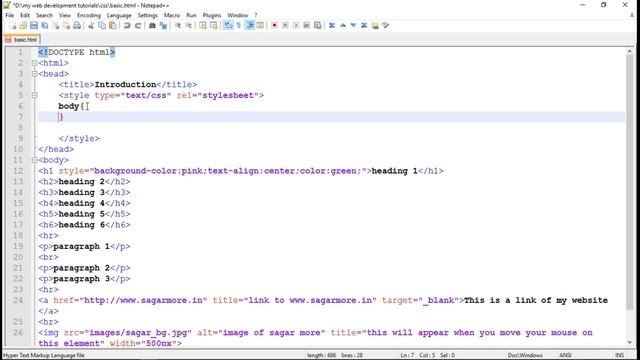This screenshot has height=360, width=640.
Task: Open the Settings menu
Action: (x=147, y=15)
